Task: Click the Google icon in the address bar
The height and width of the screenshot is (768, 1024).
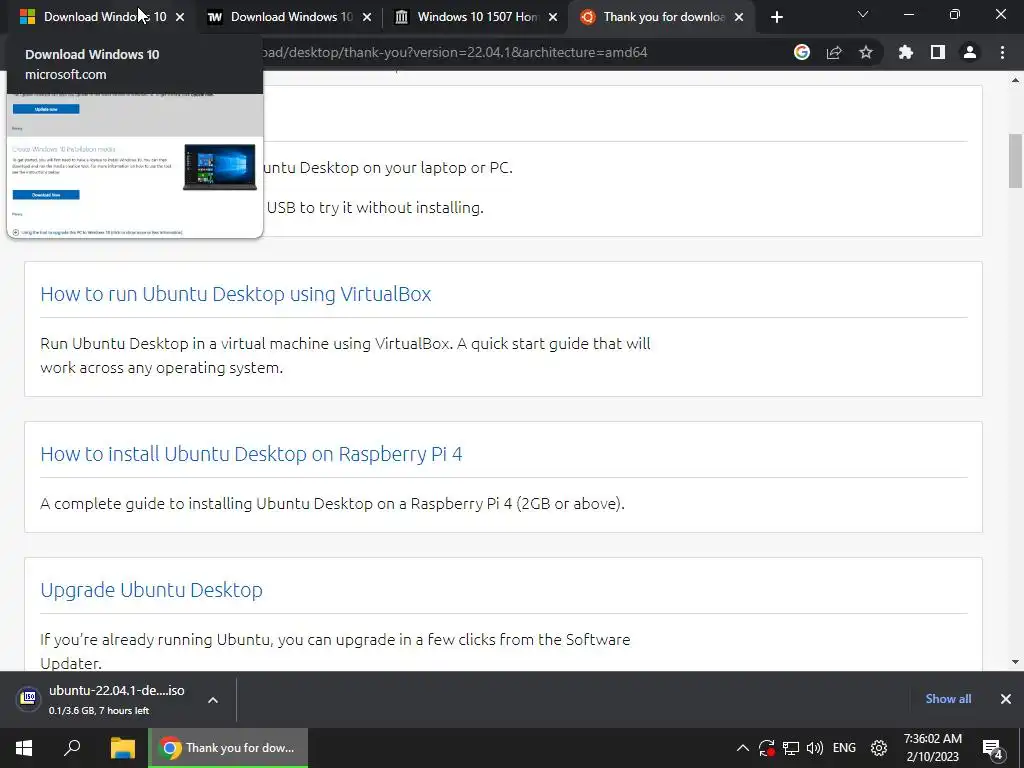Action: pos(802,52)
